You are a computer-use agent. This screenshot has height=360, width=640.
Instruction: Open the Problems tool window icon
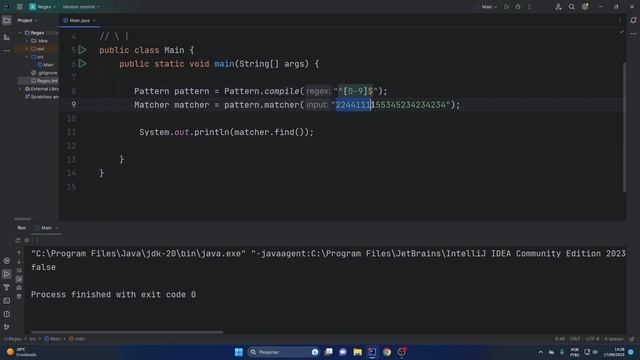[x=7, y=314]
